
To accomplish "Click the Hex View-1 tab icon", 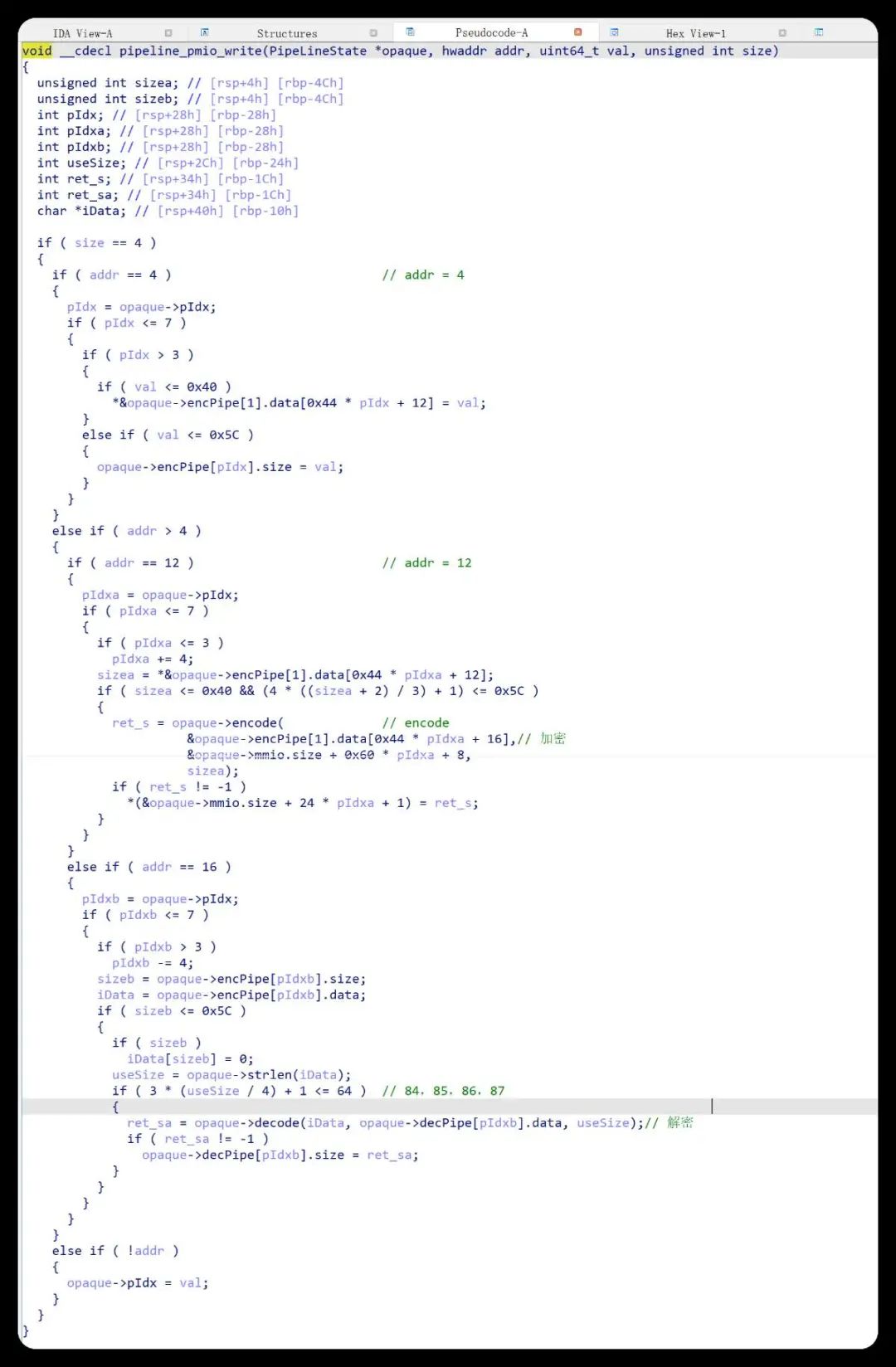I will coord(614,32).
